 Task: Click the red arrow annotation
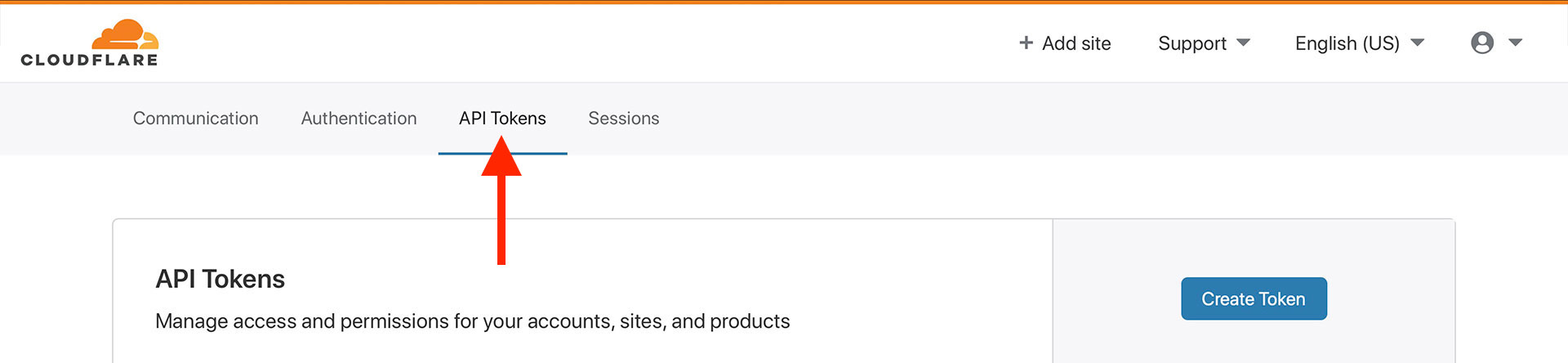click(501, 201)
